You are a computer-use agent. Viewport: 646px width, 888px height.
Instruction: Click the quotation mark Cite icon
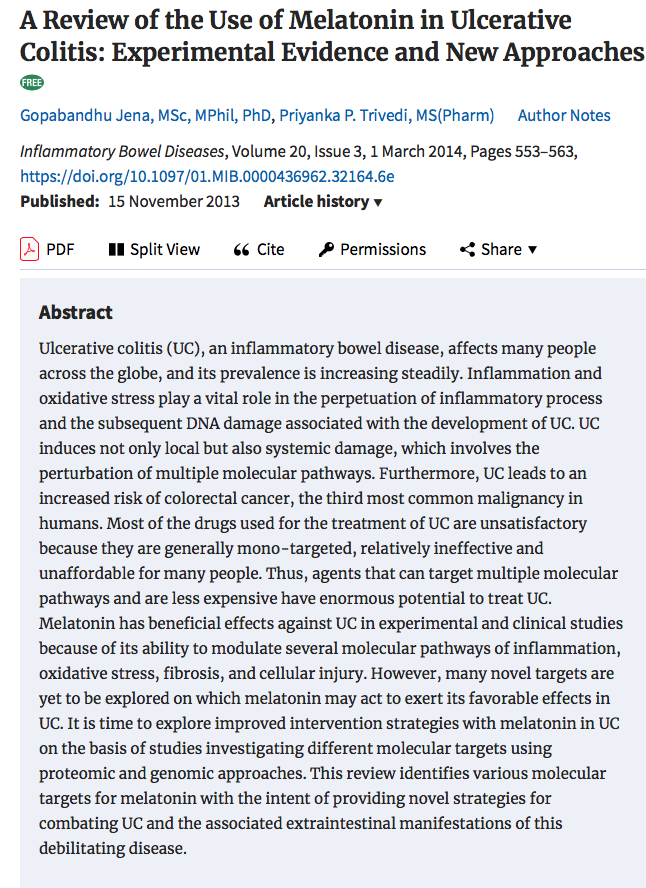[x=241, y=250]
